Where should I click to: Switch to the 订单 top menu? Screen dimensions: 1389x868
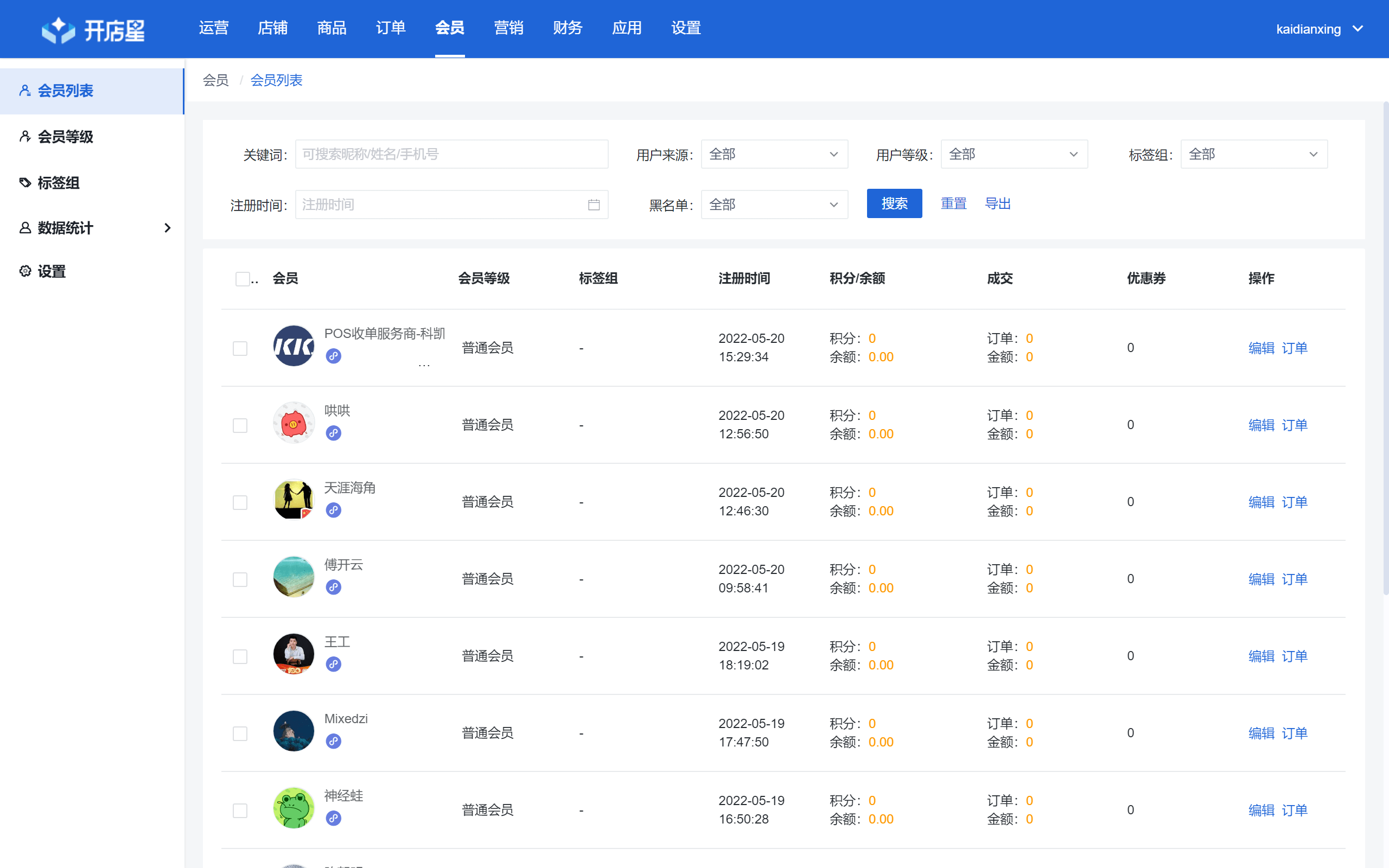click(x=390, y=28)
